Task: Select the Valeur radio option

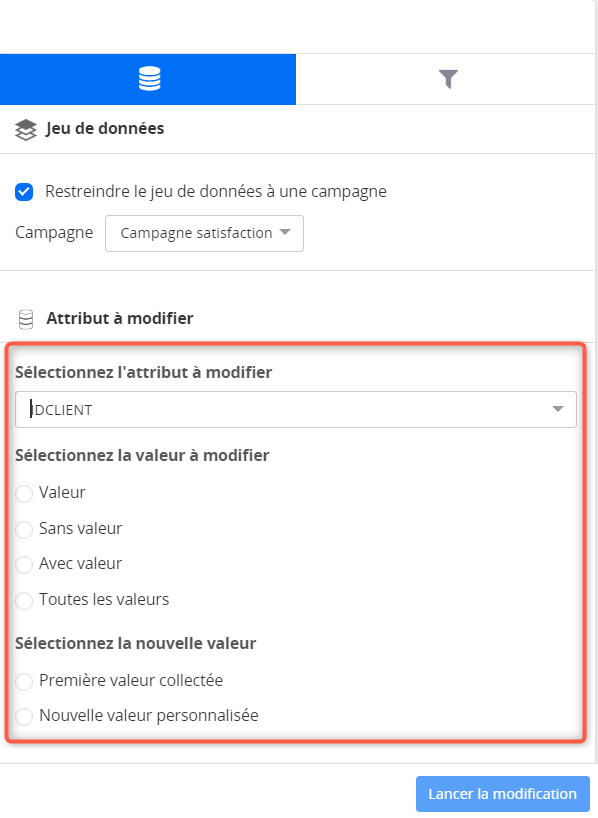Action: pos(24,494)
